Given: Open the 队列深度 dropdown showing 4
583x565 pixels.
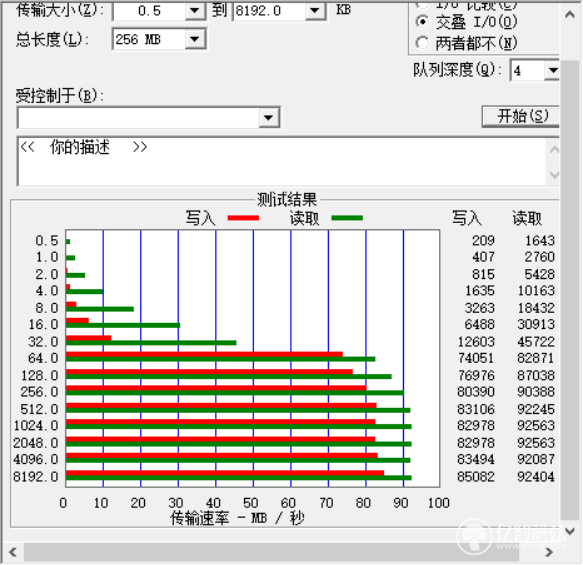Looking at the screenshot, I should (553, 70).
